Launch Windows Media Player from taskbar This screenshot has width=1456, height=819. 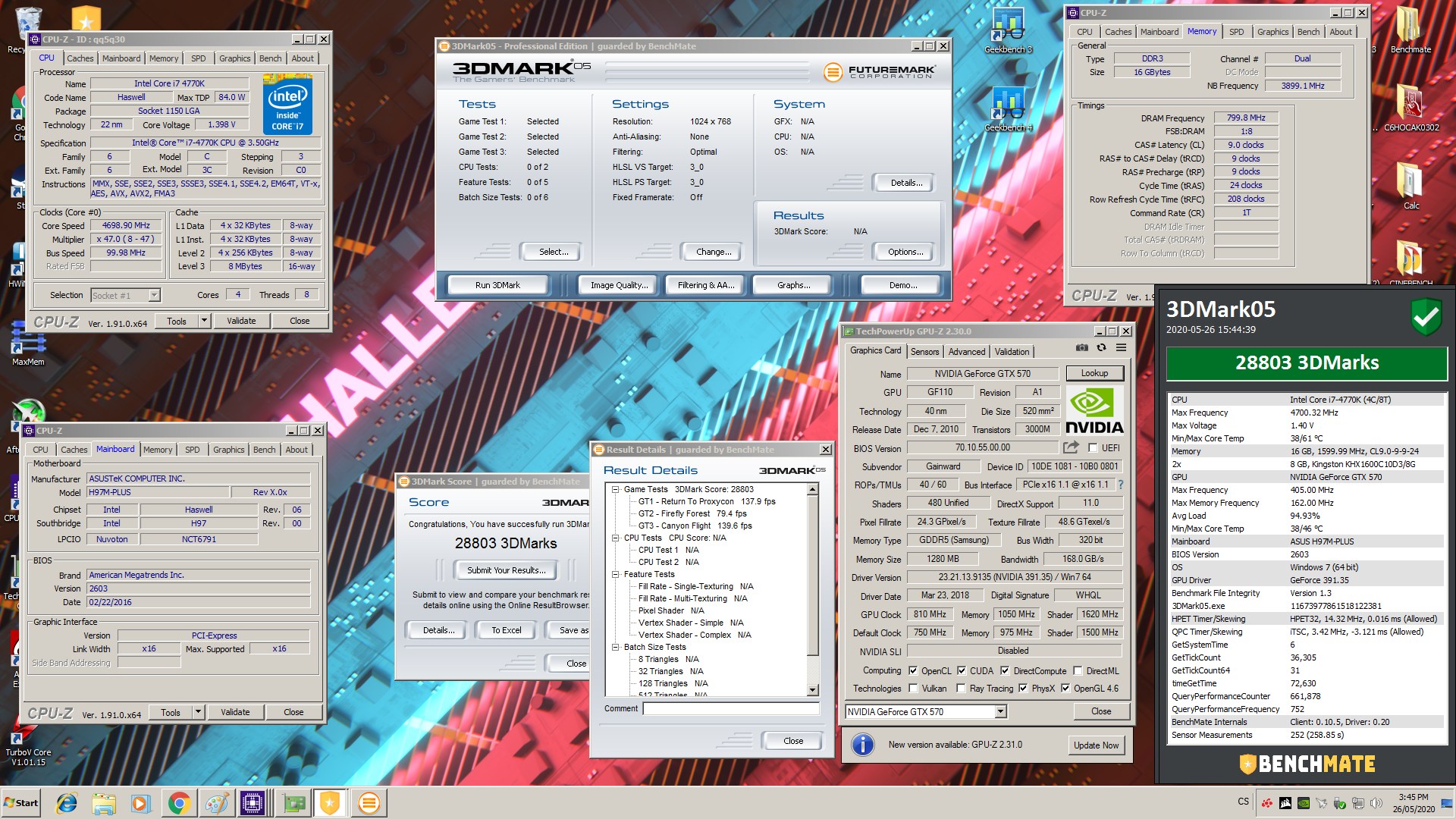tap(140, 803)
